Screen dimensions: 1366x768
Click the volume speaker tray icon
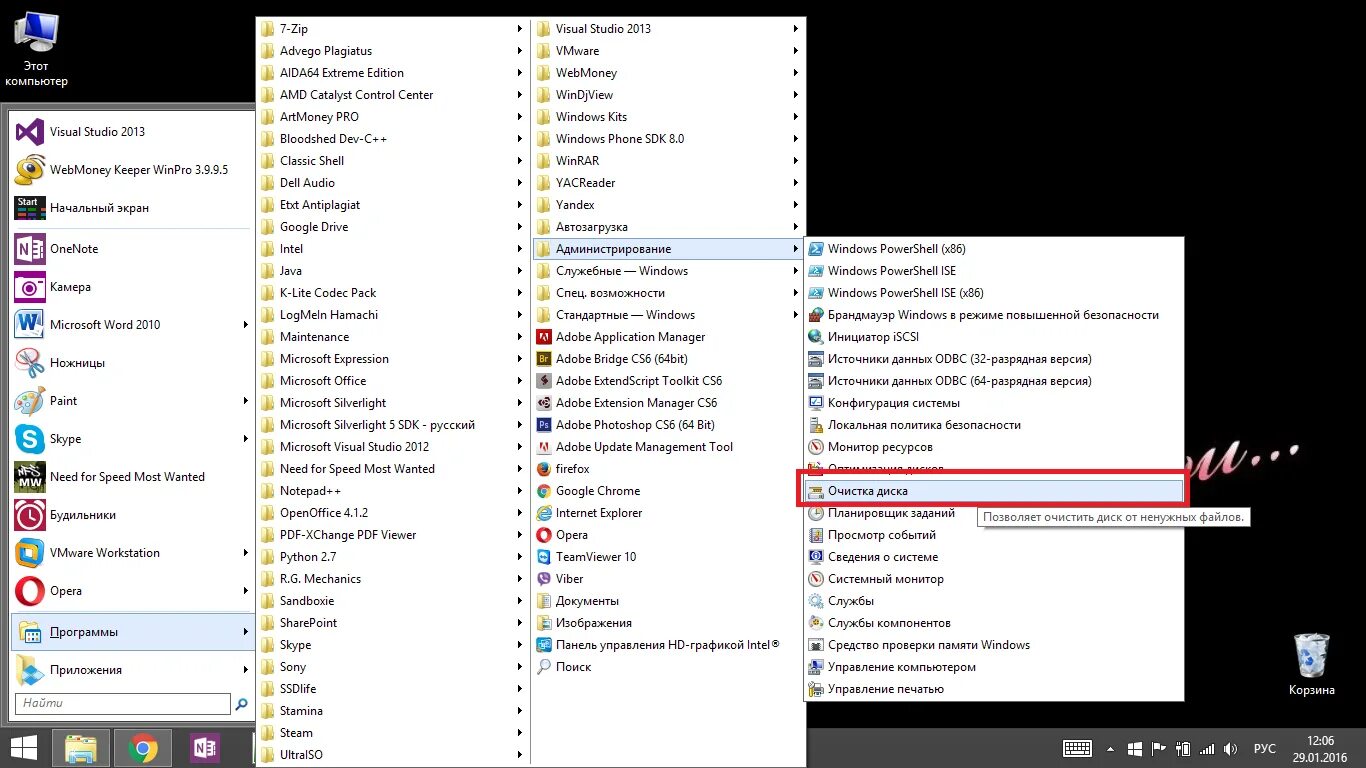[x=1231, y=748]
